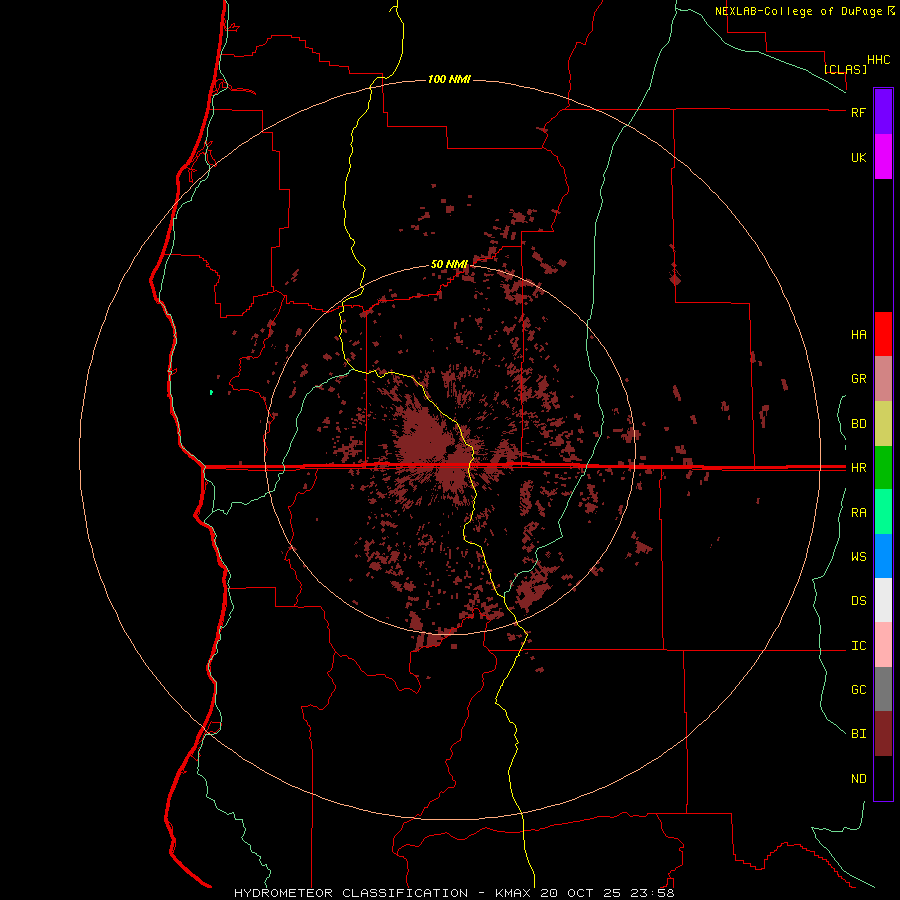Click the 50 NMI range ring label

(449, 264)
